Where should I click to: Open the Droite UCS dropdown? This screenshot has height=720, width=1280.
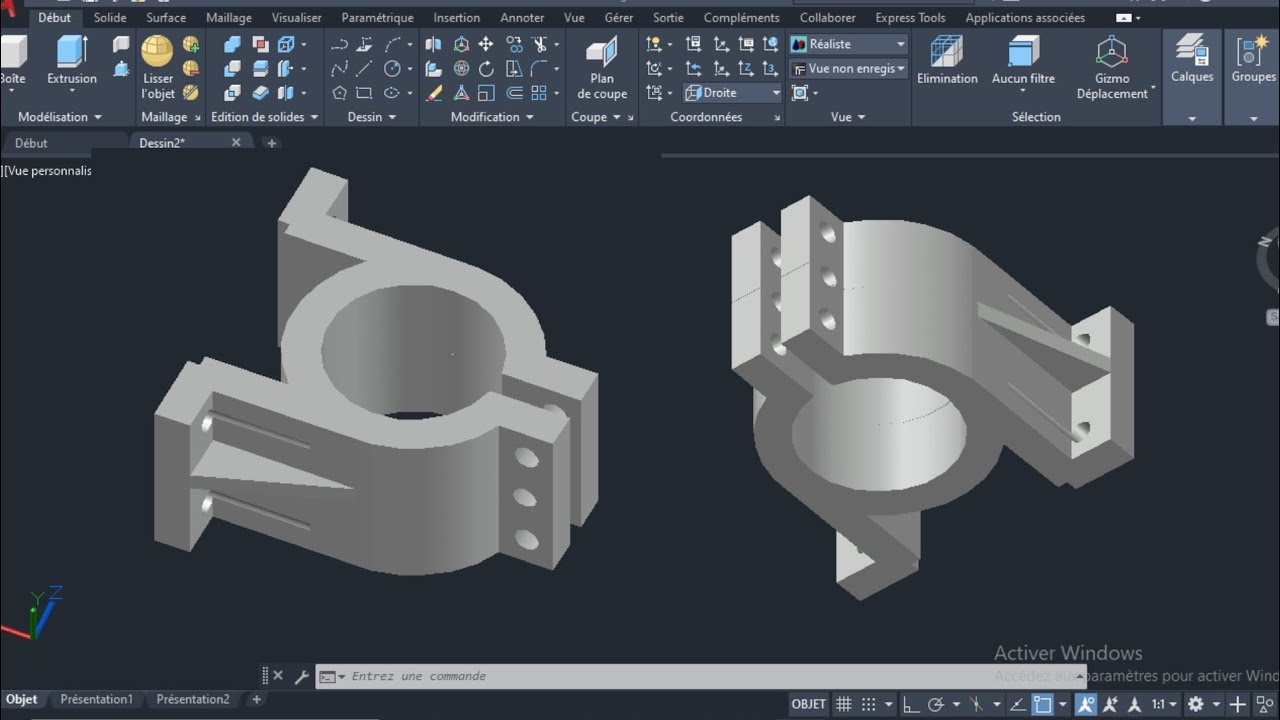733,93
